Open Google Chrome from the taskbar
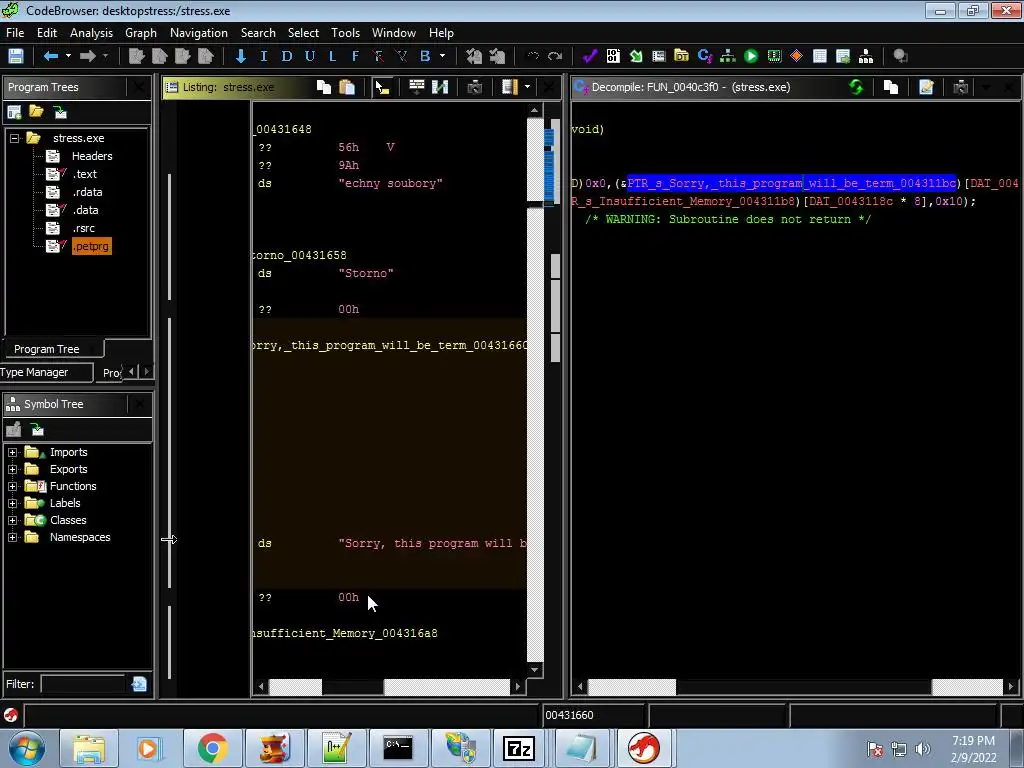 click(212, 748)
